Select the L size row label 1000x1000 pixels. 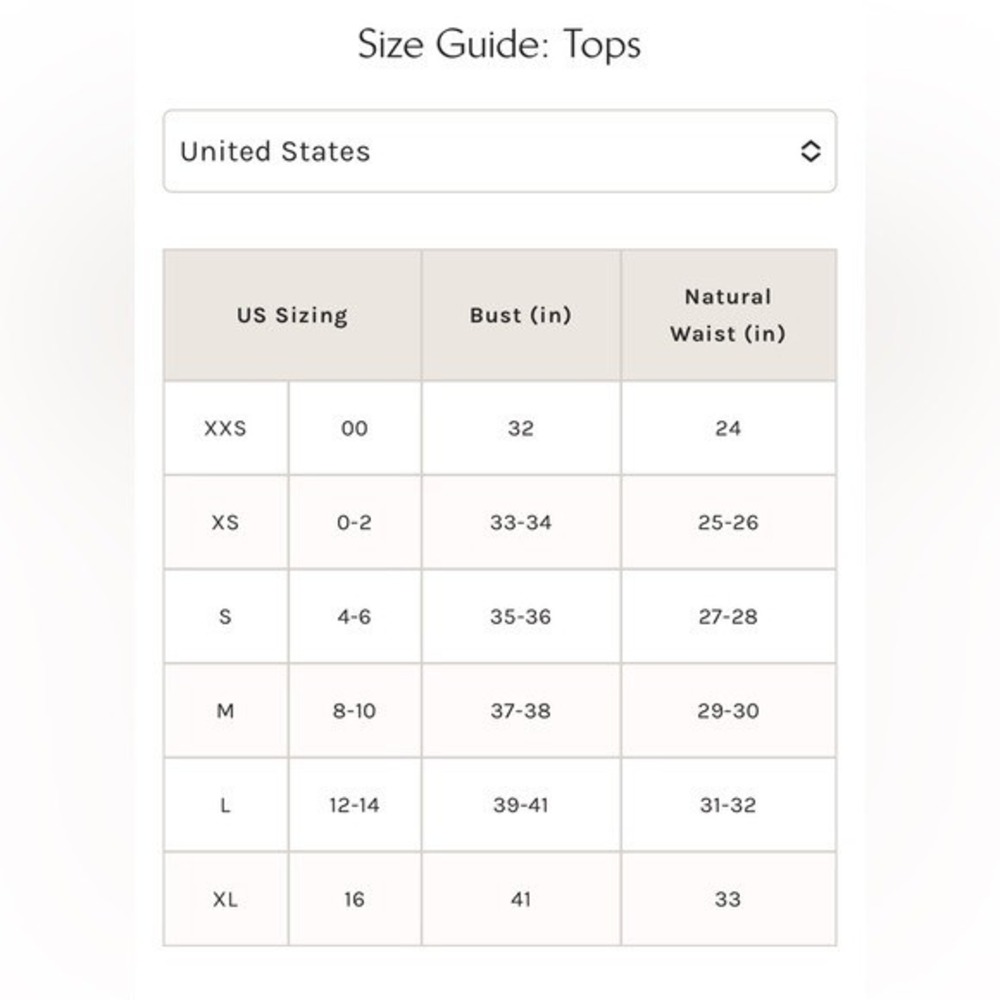(226, 805)
